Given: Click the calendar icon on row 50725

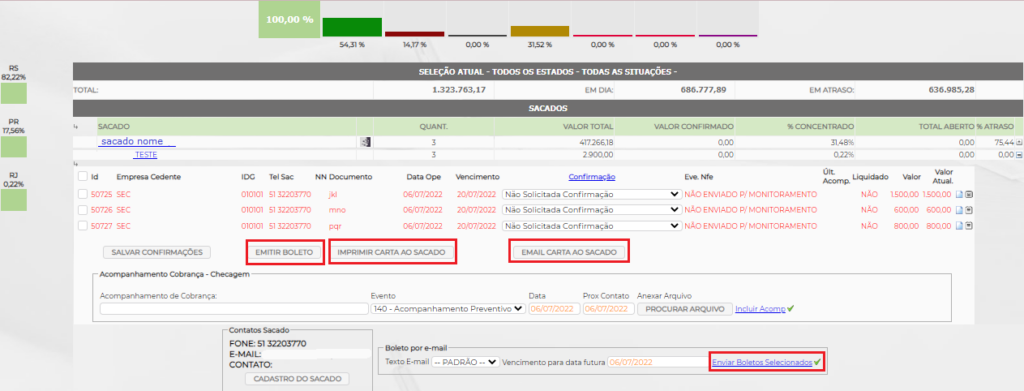Looking at the screenshot, I should [x=969, y=195].
